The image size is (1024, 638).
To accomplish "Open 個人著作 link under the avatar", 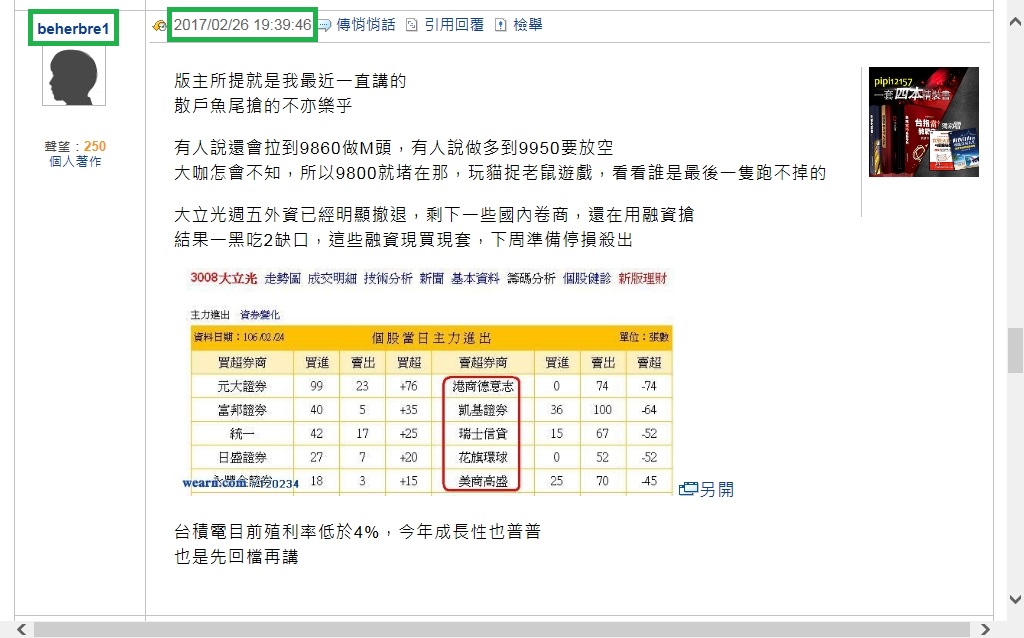I will [x=75, y=161].
